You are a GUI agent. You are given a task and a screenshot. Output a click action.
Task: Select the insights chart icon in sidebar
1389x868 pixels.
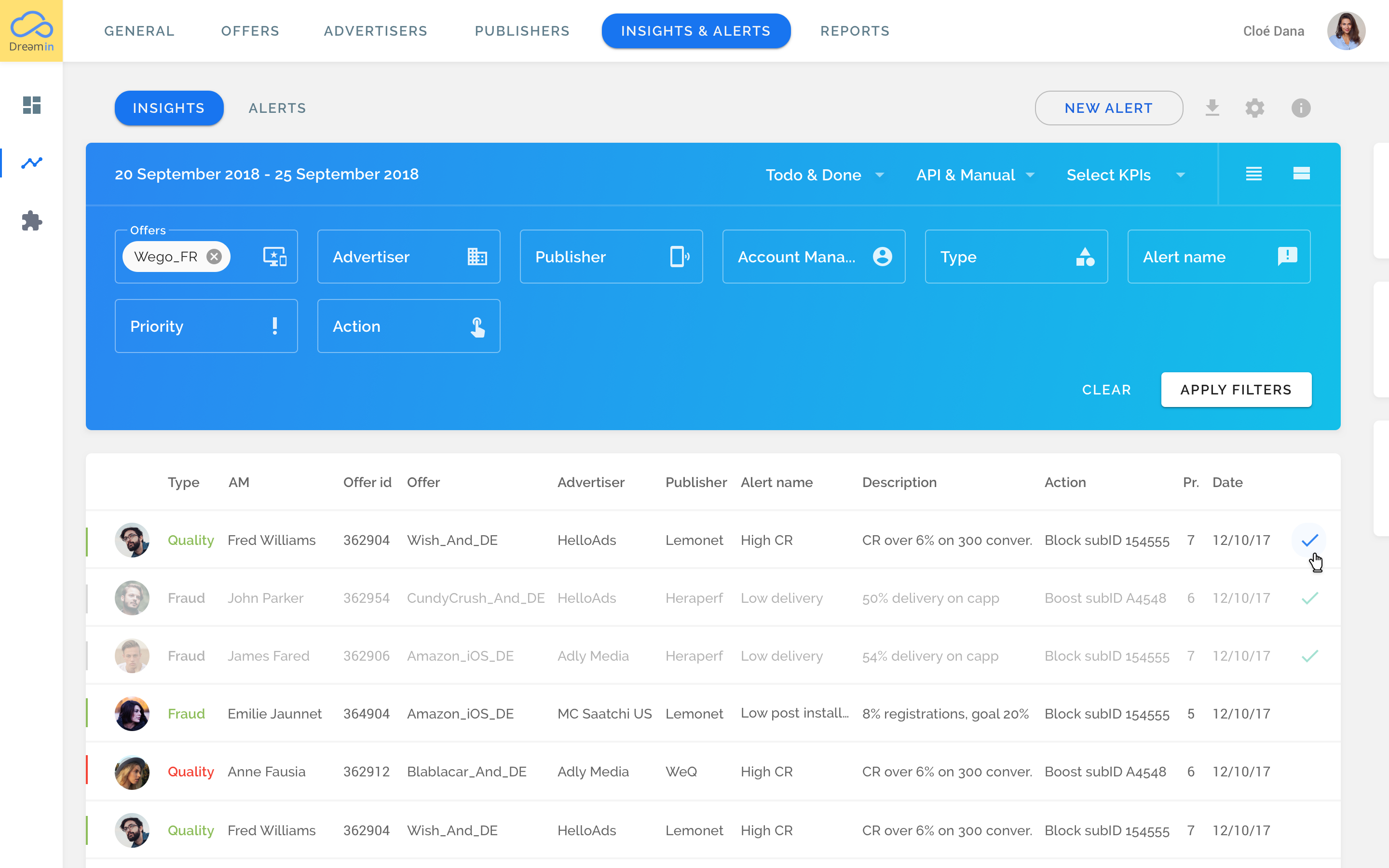31,163
